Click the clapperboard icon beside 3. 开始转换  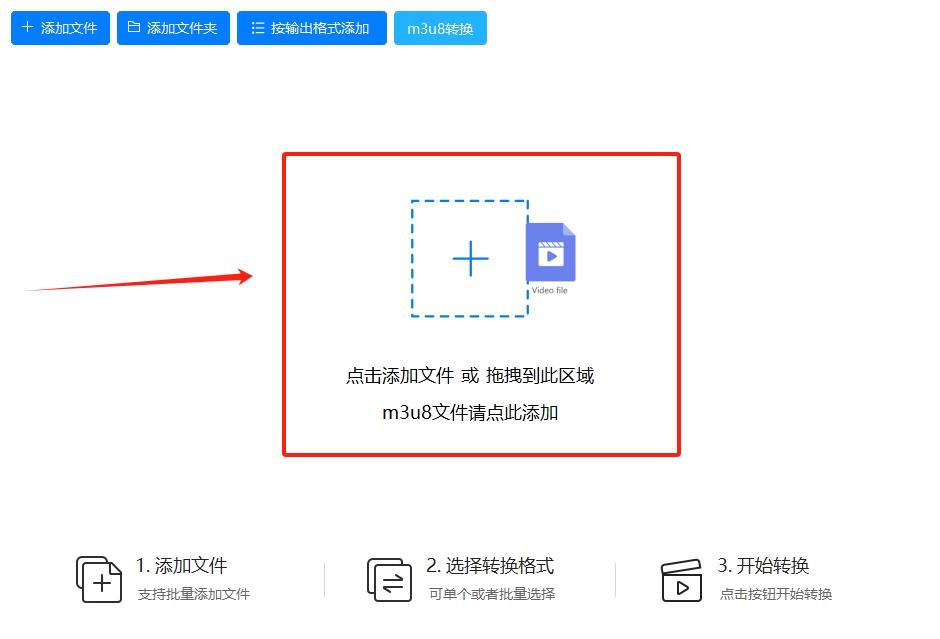click(682, 580)
